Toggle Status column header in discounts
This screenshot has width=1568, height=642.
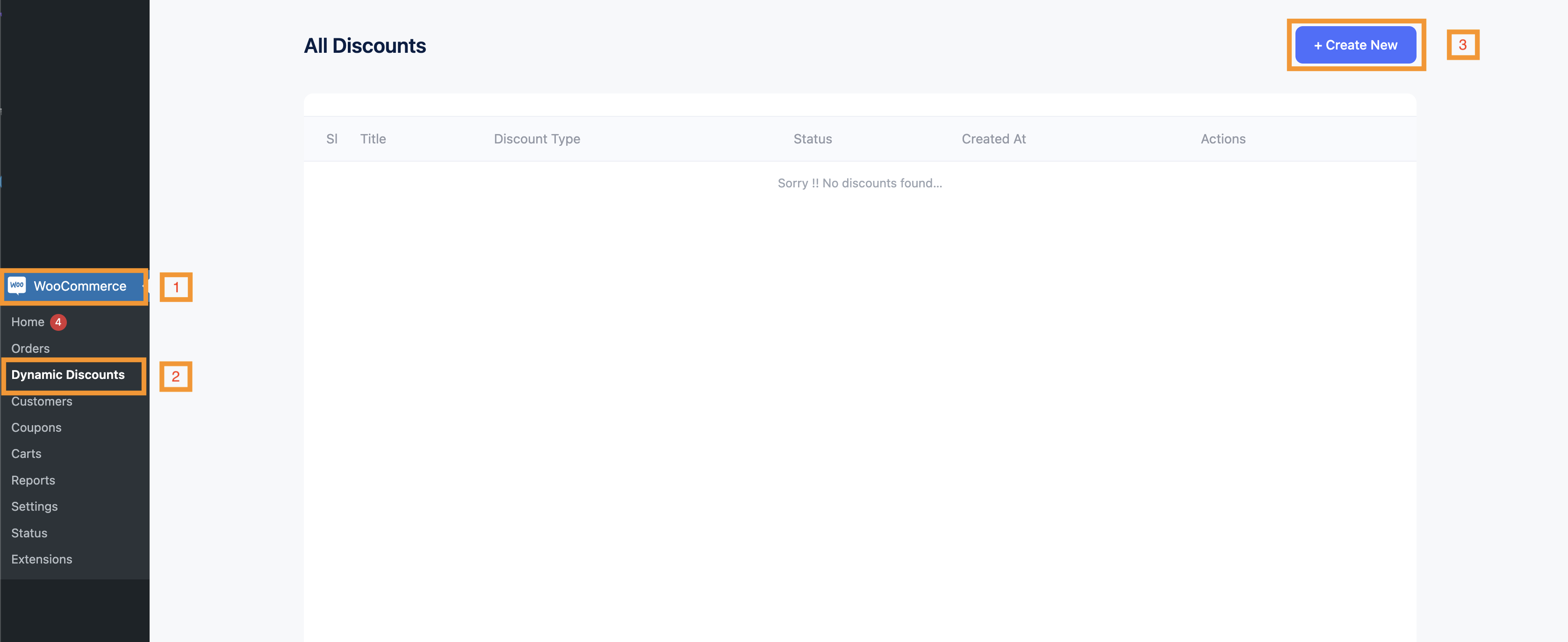pyautogui.click(x=812, y=138)
